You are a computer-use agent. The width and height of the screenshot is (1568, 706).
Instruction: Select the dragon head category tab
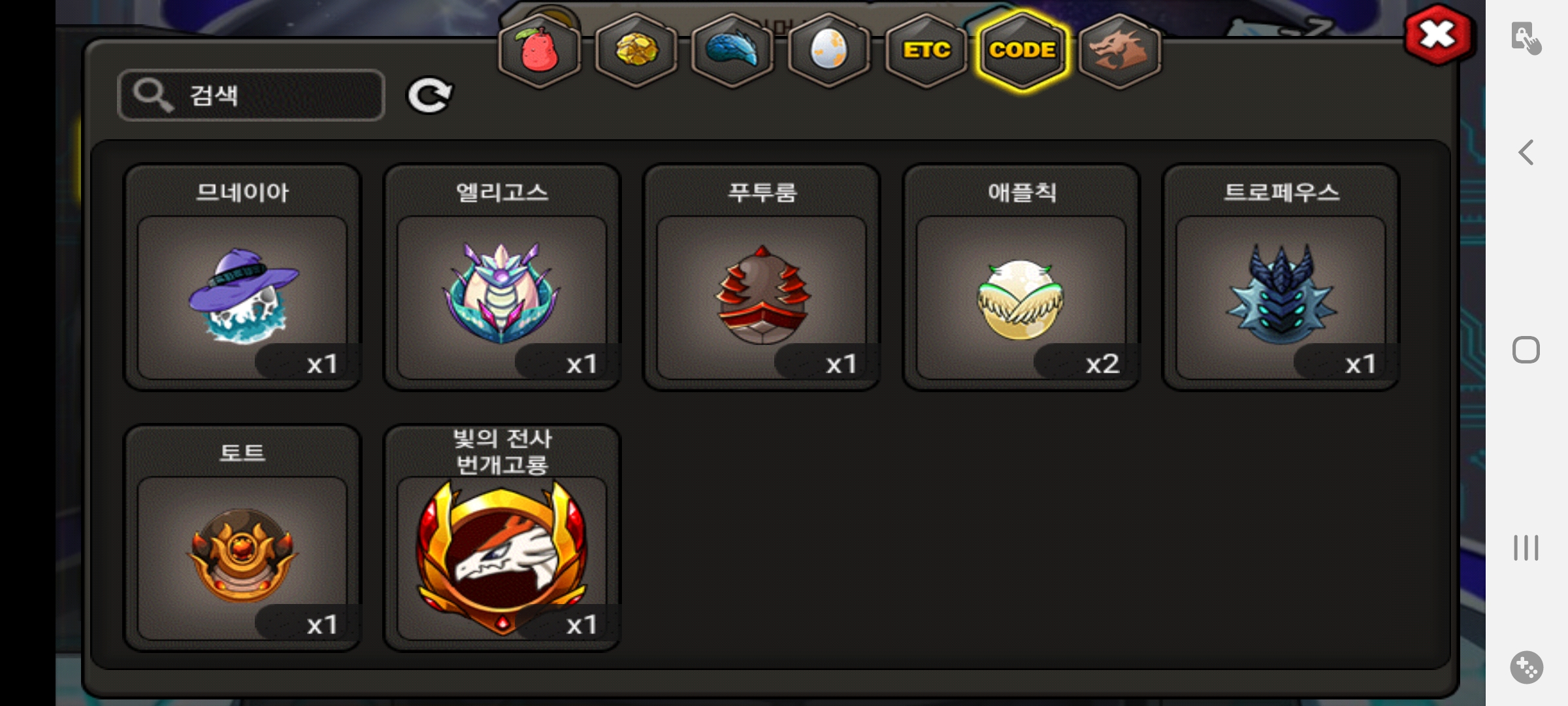(x=1120, y=50)
